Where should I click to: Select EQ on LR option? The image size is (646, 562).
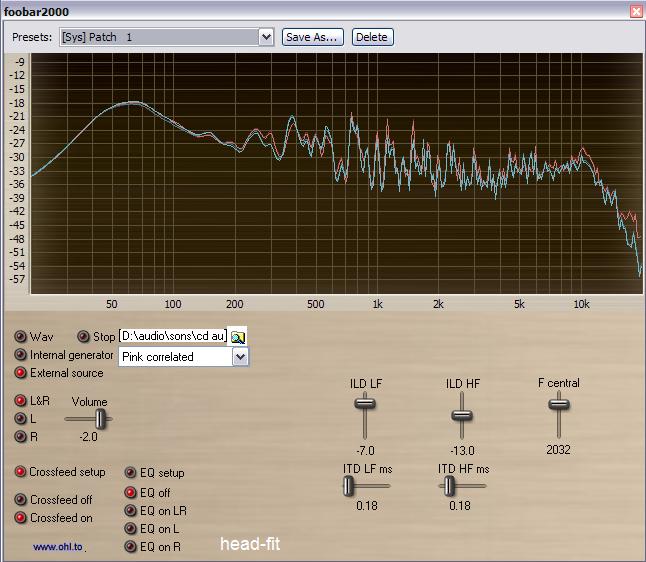tap(131, 510)
